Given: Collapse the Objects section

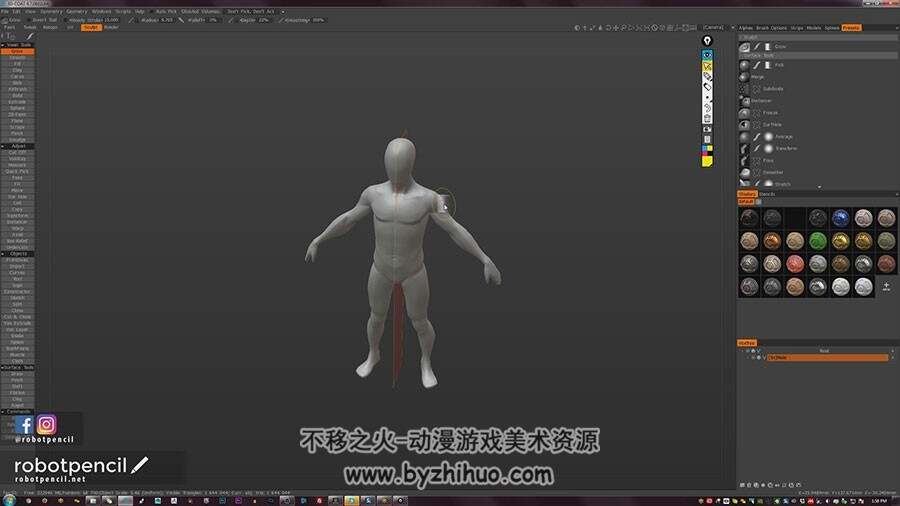Looking at the screenshot, I should click(3, 254).
